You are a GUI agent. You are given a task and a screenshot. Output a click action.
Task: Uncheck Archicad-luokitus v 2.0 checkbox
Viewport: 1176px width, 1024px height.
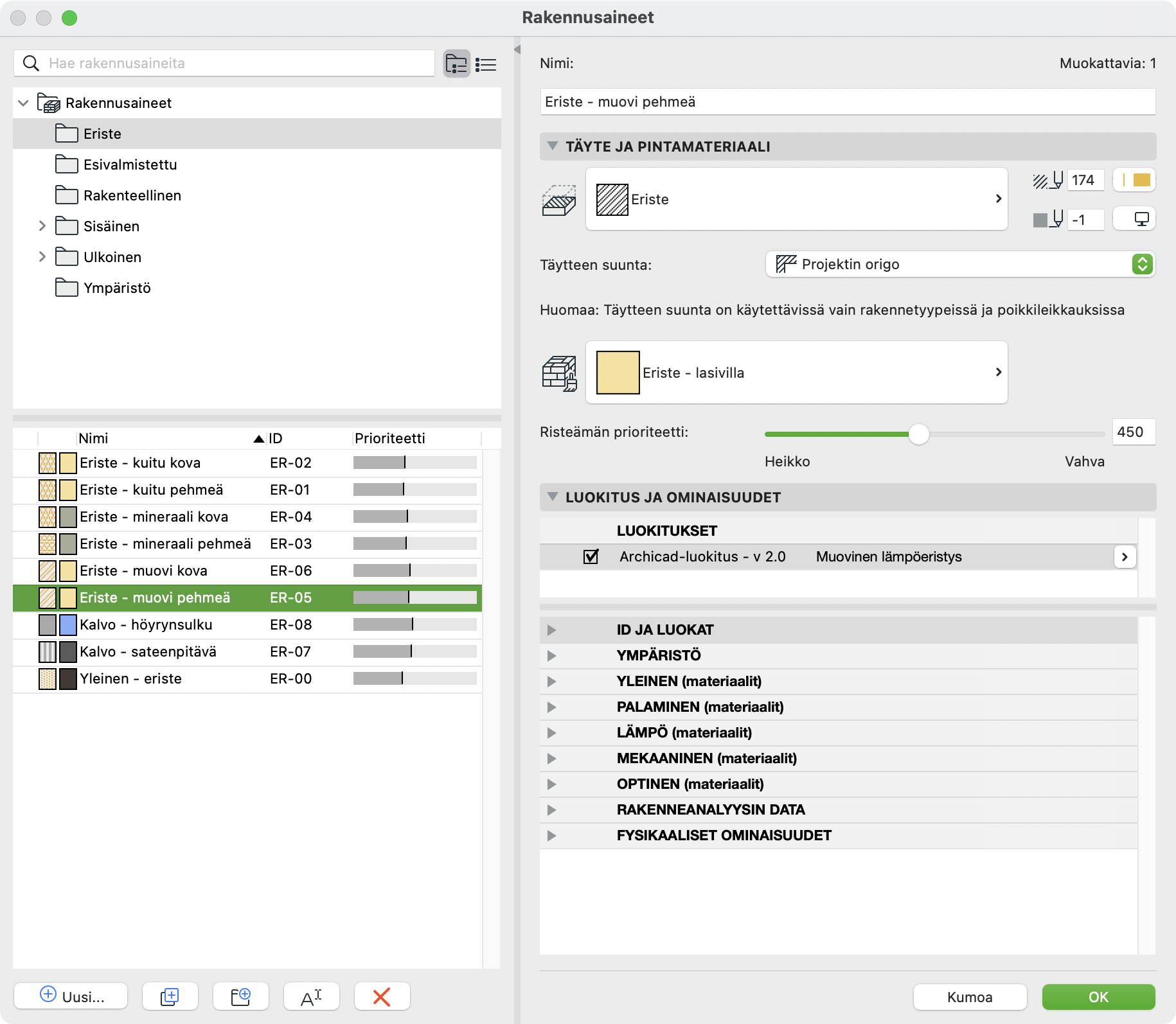click(x=591, y=556)
